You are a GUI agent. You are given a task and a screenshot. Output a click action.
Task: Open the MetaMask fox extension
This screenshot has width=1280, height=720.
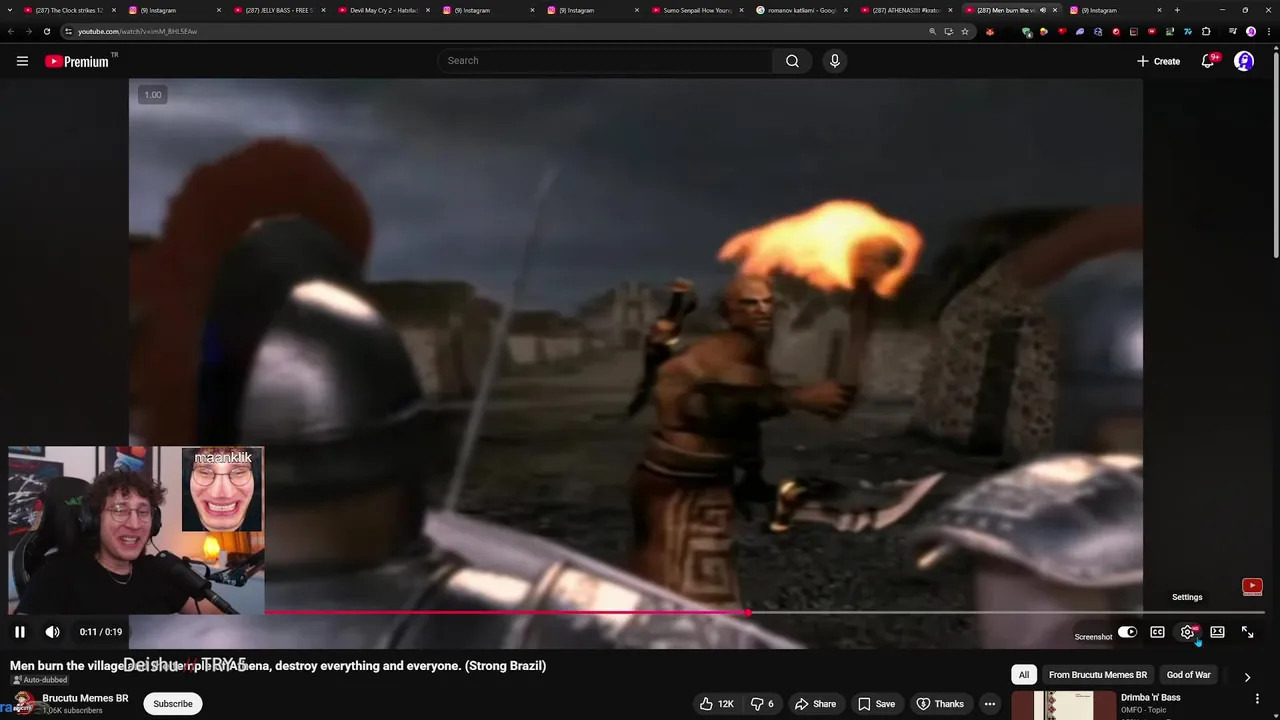coord(989,31)
